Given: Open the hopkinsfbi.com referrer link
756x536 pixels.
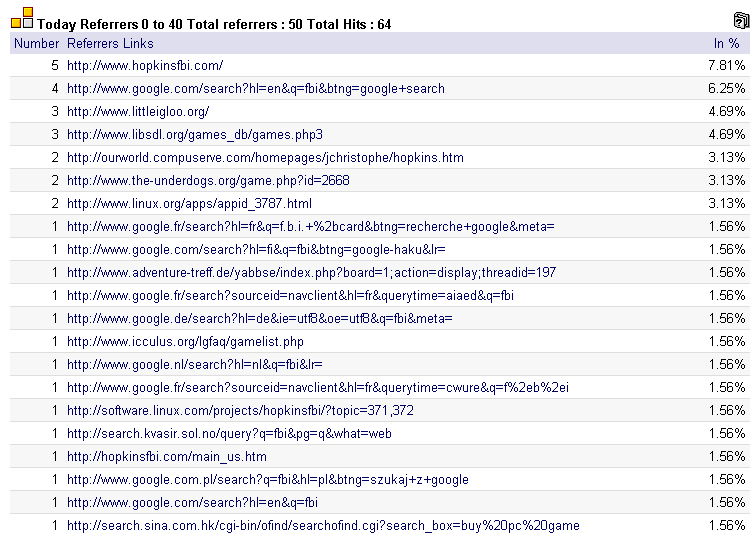Looking at the screenshot, I should coord(145,66).
